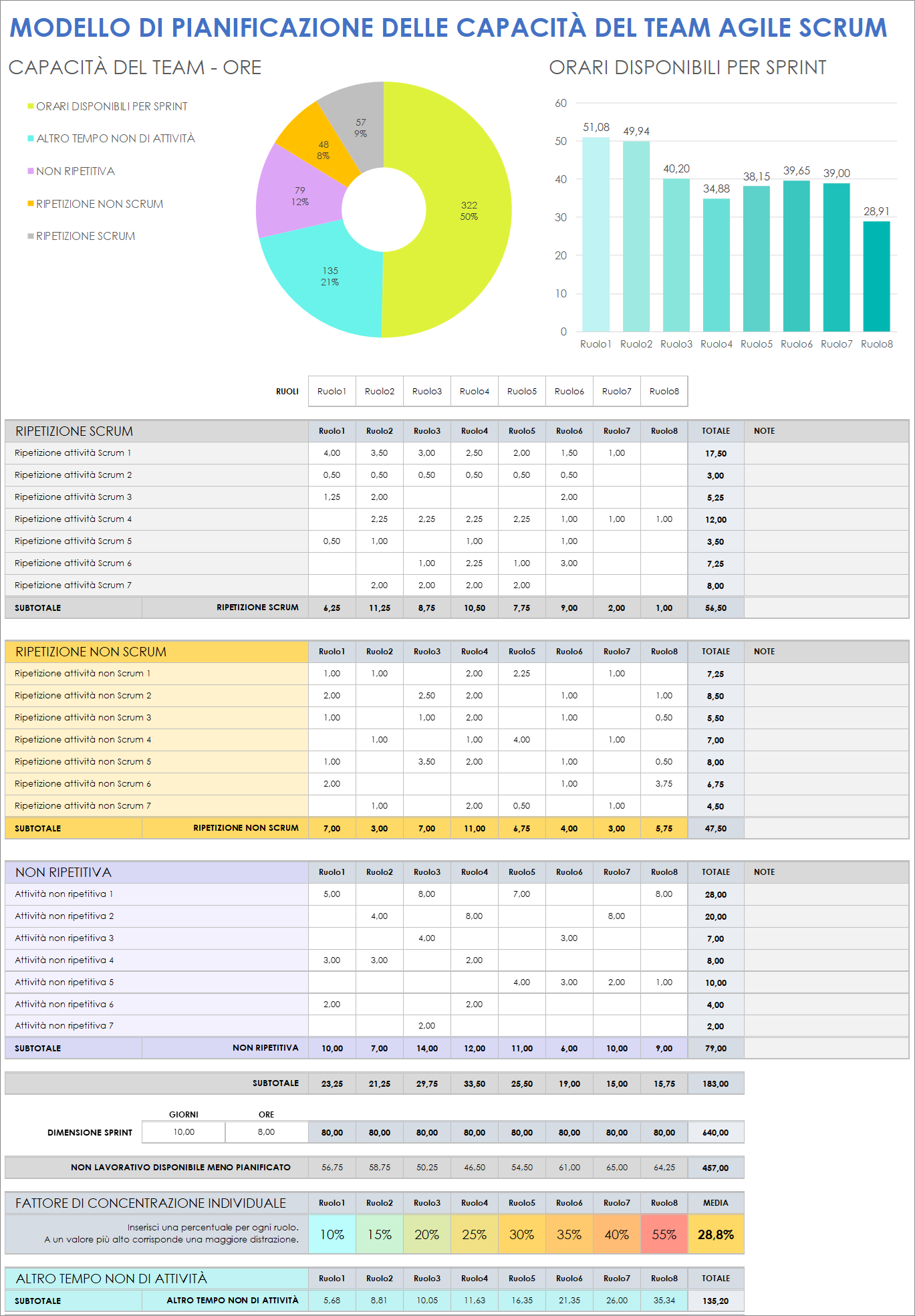Click the 56,50 Scrum subtotal total

(x=716, y=608)
